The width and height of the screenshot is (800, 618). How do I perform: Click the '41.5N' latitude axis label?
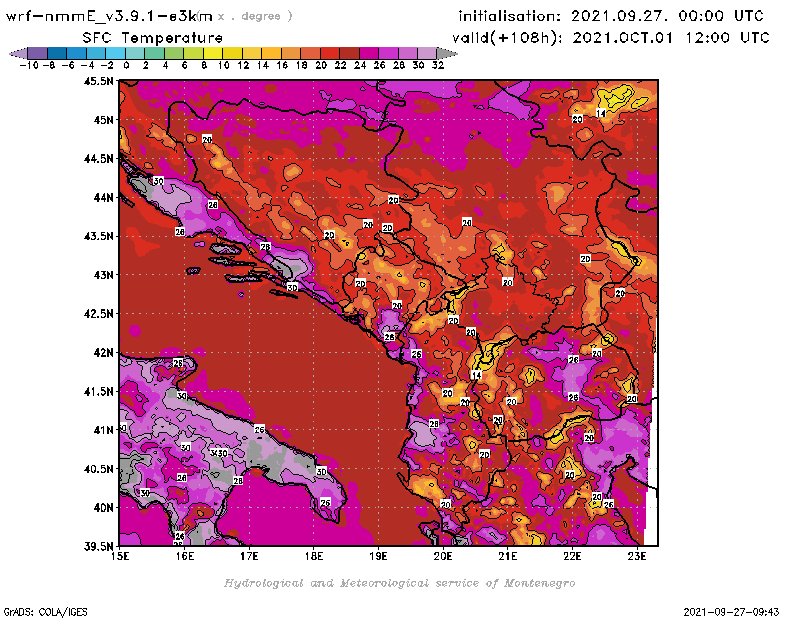tap(98, 391)
